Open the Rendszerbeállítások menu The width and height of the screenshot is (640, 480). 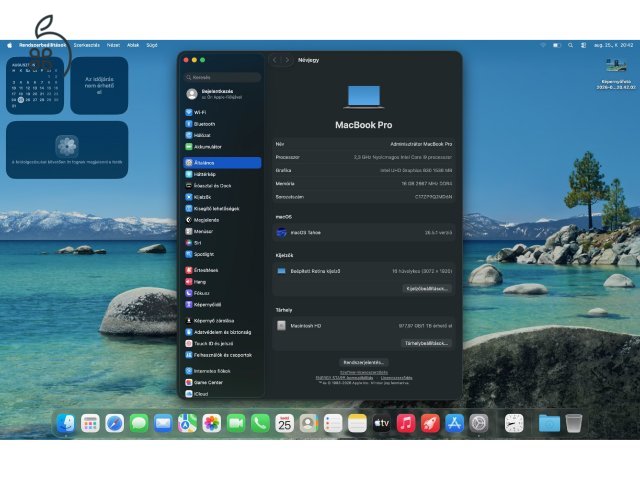42,45
